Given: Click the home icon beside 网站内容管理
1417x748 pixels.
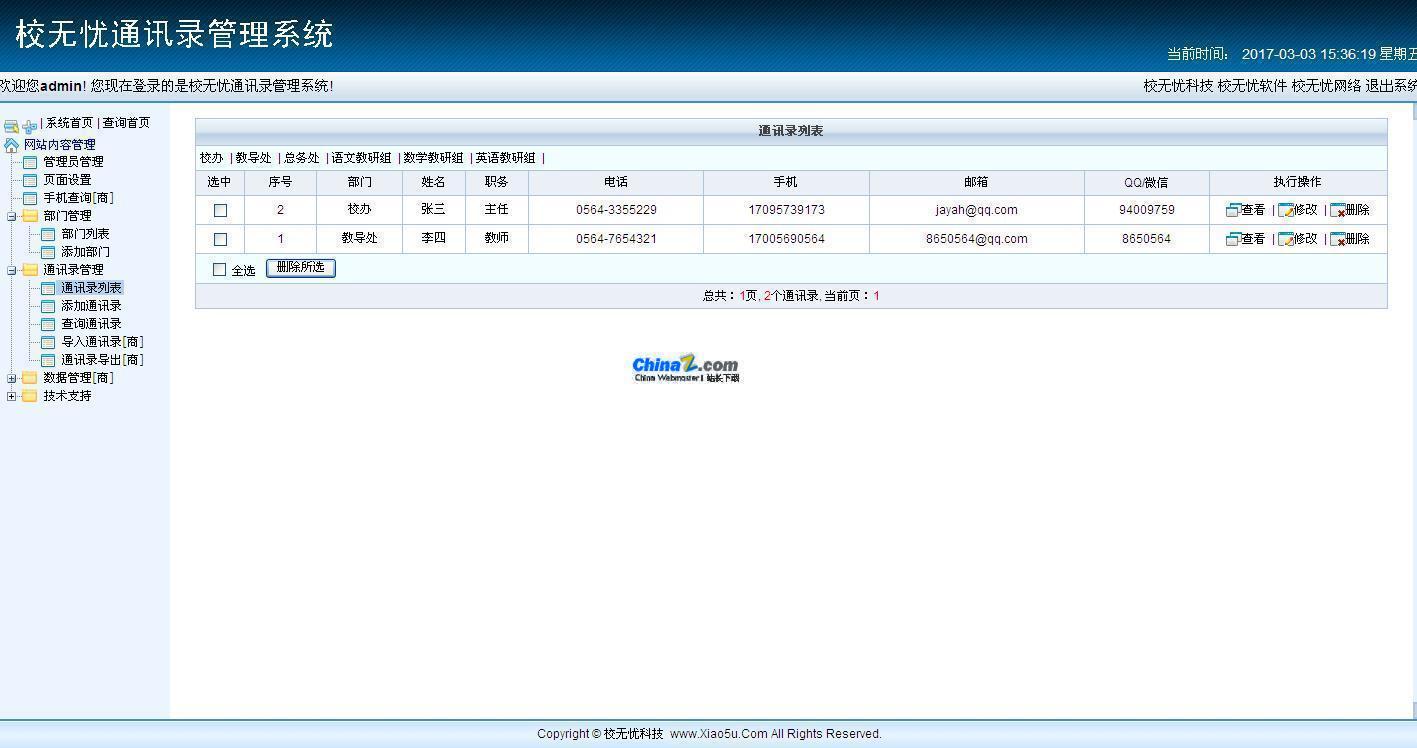Looking at the screenshot, I should pyautogui.click(x=11, y=145).
